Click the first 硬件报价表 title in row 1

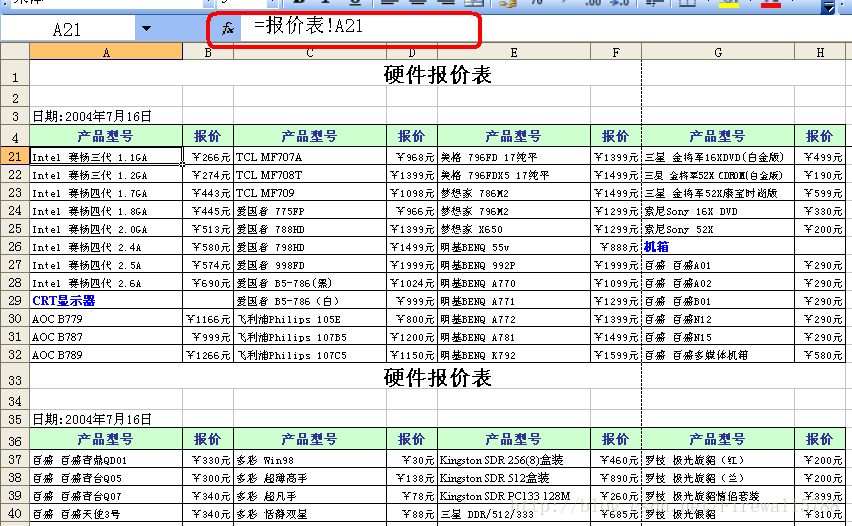coord(437,74)
